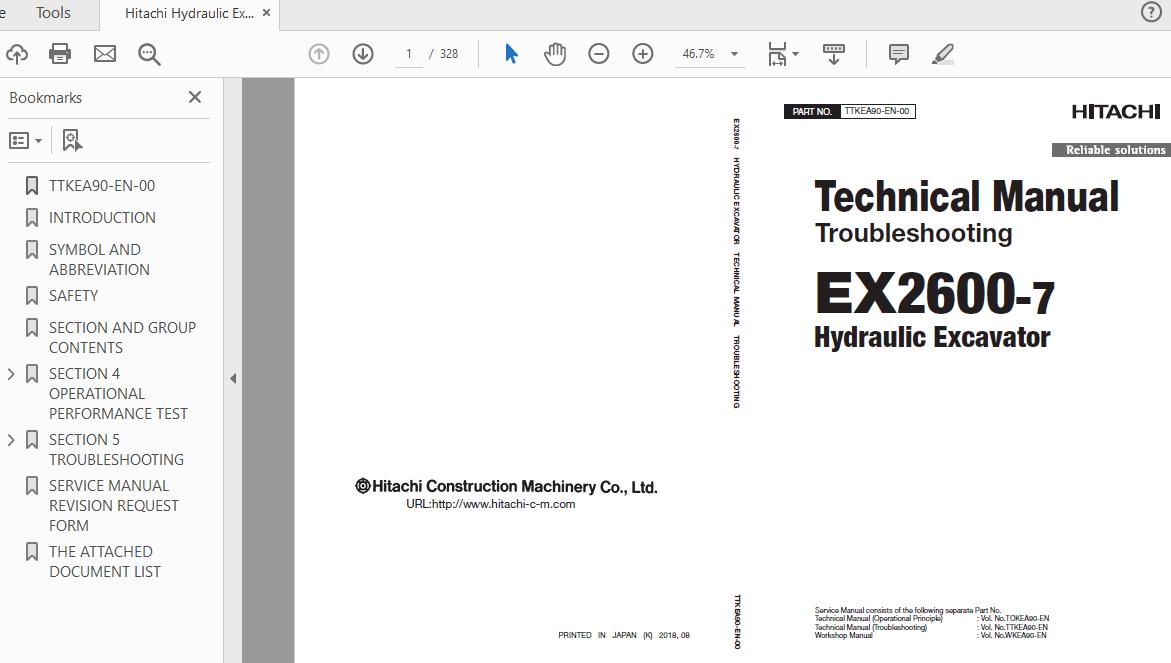Zoom in with the plus icon
The height and width of the screenshot is (663, 1171).
click(x=643, y=54)
